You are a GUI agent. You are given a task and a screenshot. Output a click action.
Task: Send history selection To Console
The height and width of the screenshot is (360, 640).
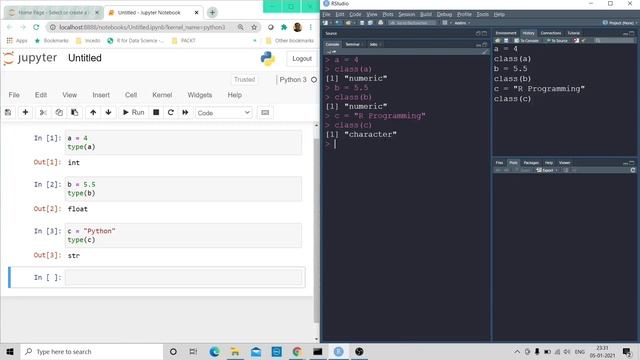point(527,40)
